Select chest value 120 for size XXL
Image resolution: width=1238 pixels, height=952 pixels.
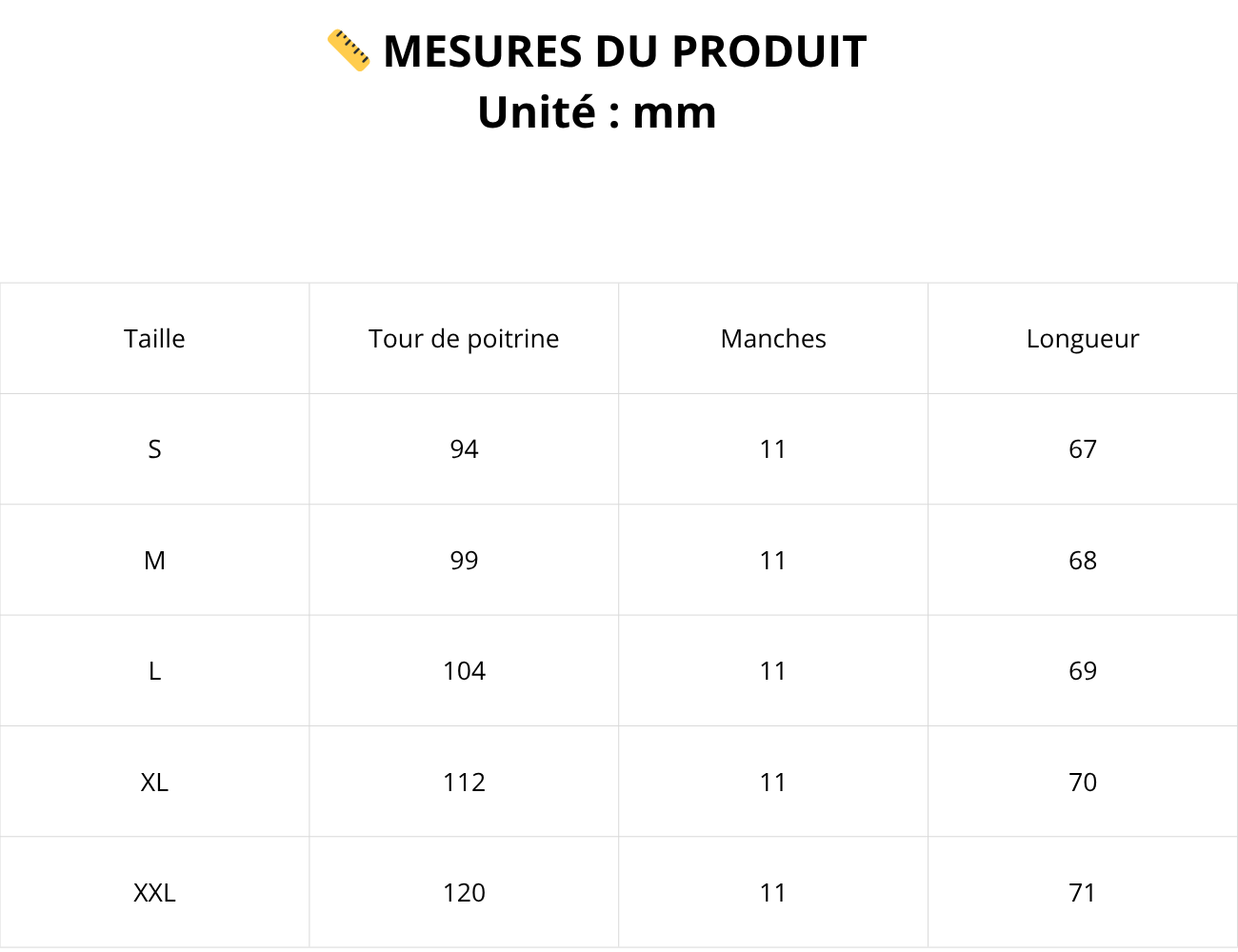click(464, 893)
